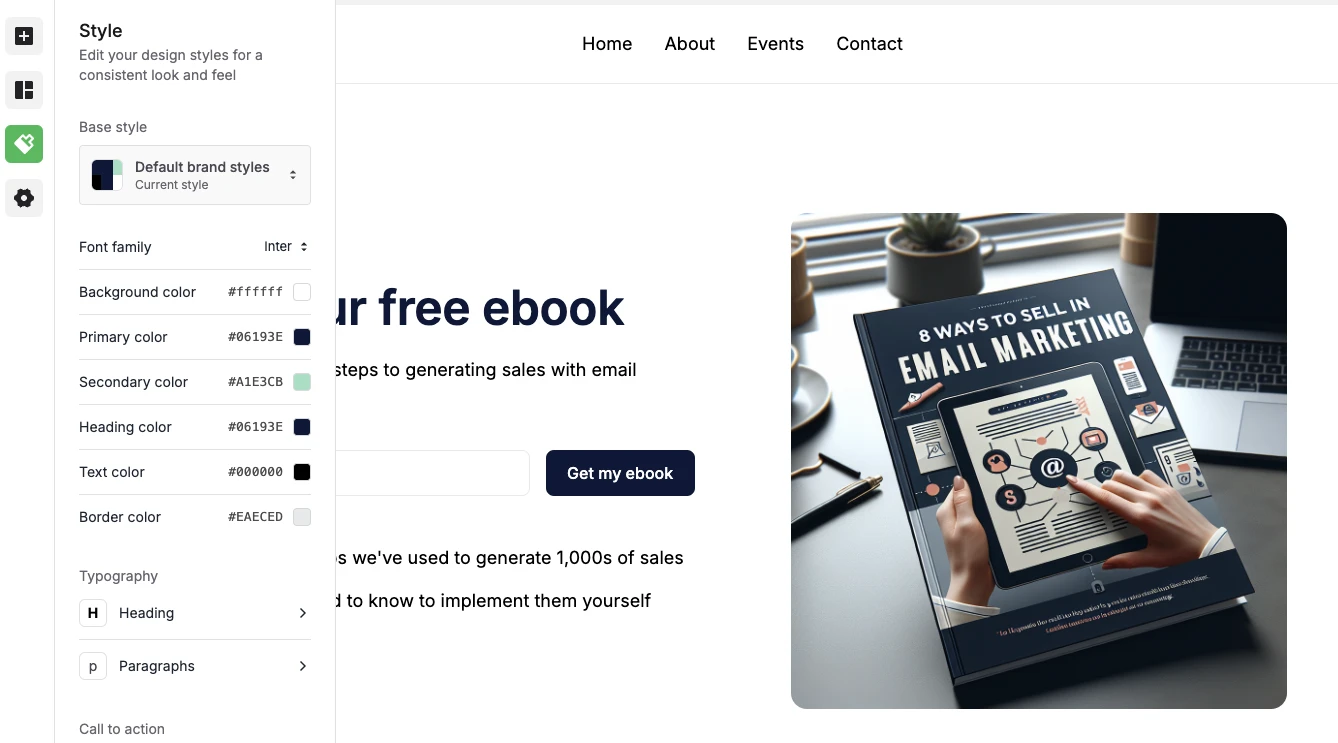The height and width of the screenshot is (743, 1338).
Task: Open the Default brand styles dropdown
Action: pos(195,175)
